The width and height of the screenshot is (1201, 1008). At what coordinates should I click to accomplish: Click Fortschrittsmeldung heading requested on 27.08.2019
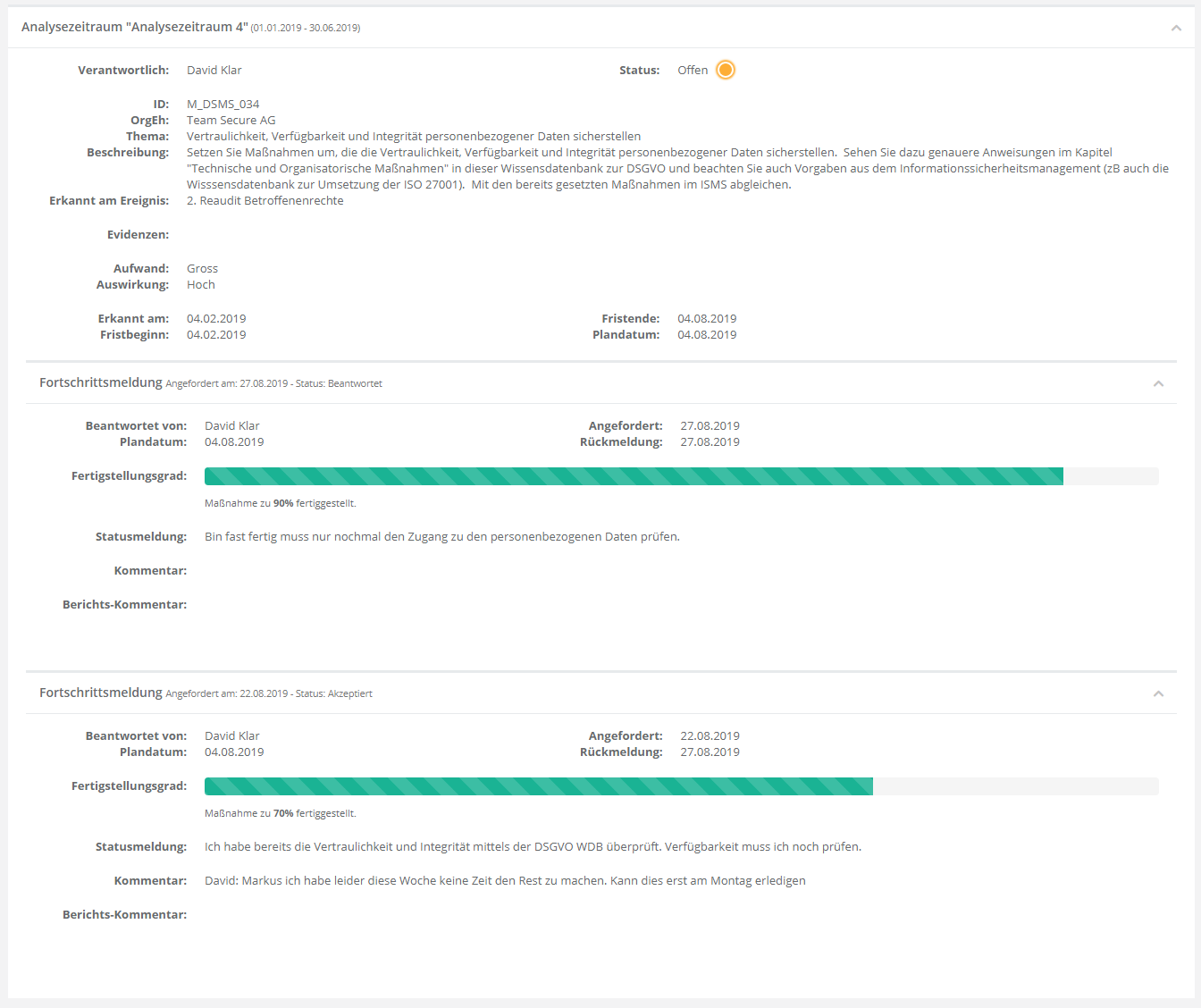pyautogui.click(x=101, y=382)
